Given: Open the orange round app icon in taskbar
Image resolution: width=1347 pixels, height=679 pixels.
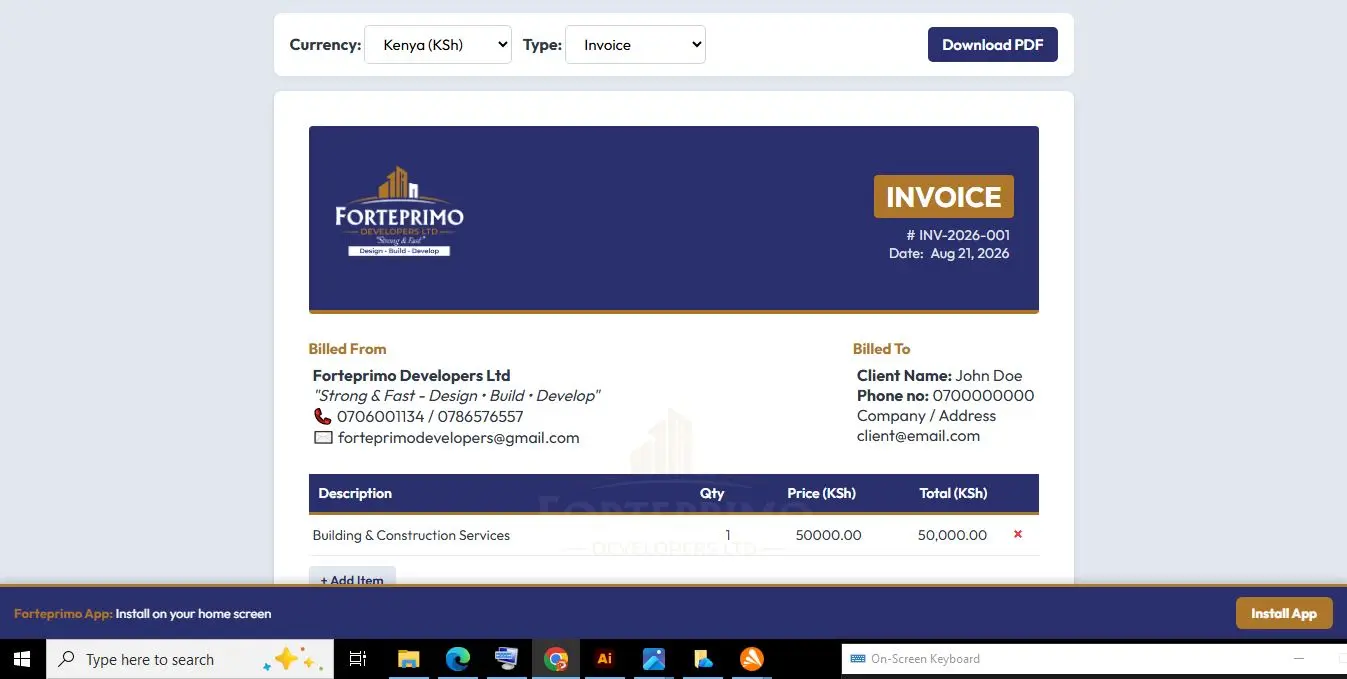Looking at the screenshot, I should click(x=752, y=659).
